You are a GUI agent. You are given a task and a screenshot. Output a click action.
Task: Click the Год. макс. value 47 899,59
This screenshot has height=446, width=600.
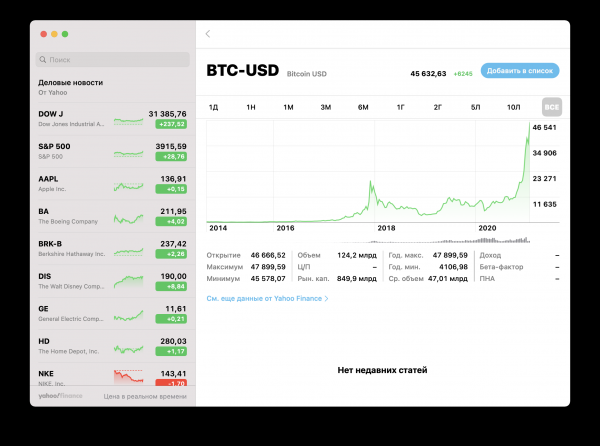click(x=450, y=256)
